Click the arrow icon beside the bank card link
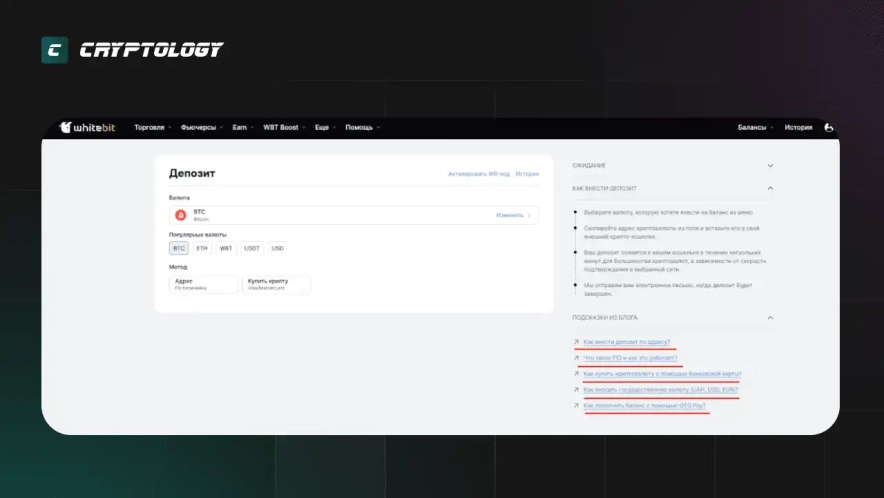This screenshot has height=498, width=884. (x=576, y=374)
